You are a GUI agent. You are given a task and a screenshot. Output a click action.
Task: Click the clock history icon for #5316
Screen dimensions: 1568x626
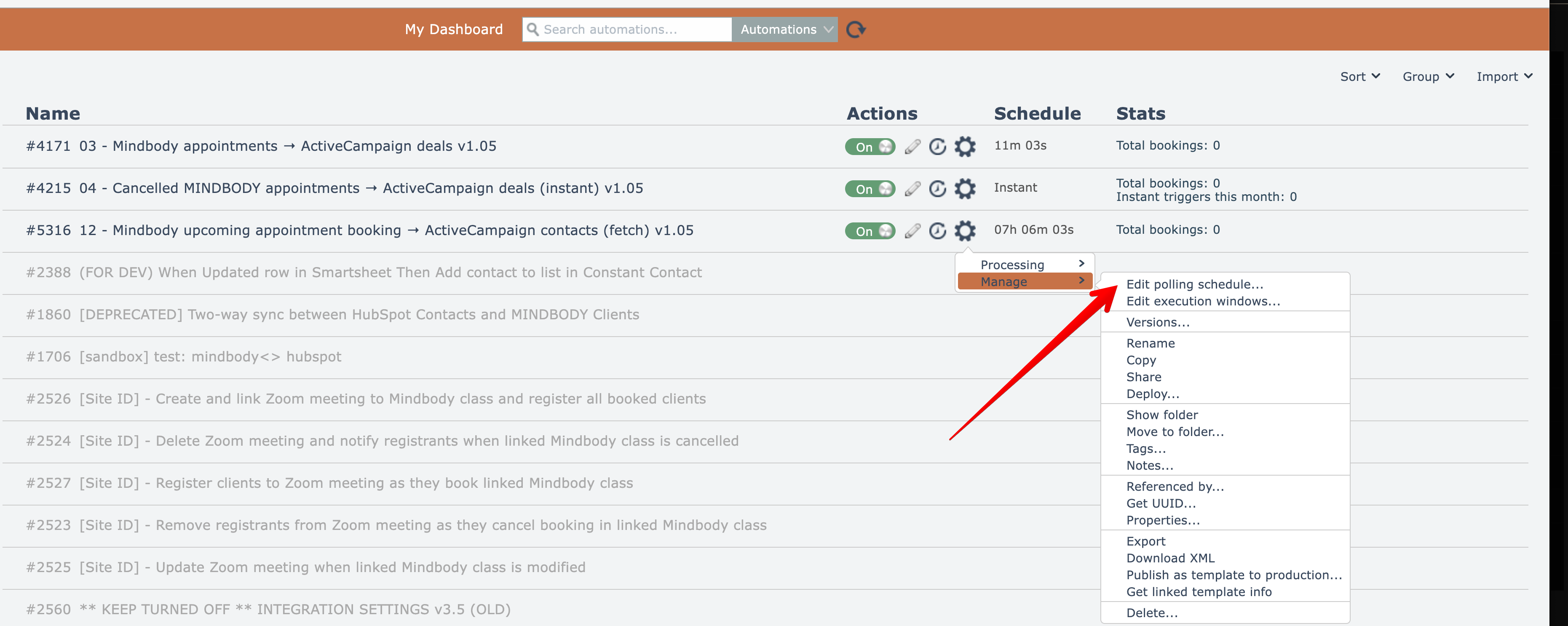click(x=937, y=231)
